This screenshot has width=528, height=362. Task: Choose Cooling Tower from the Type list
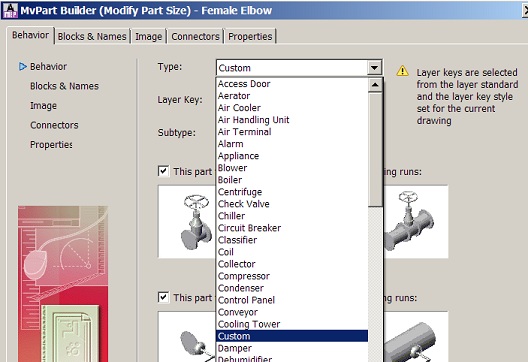click(292, 324)
